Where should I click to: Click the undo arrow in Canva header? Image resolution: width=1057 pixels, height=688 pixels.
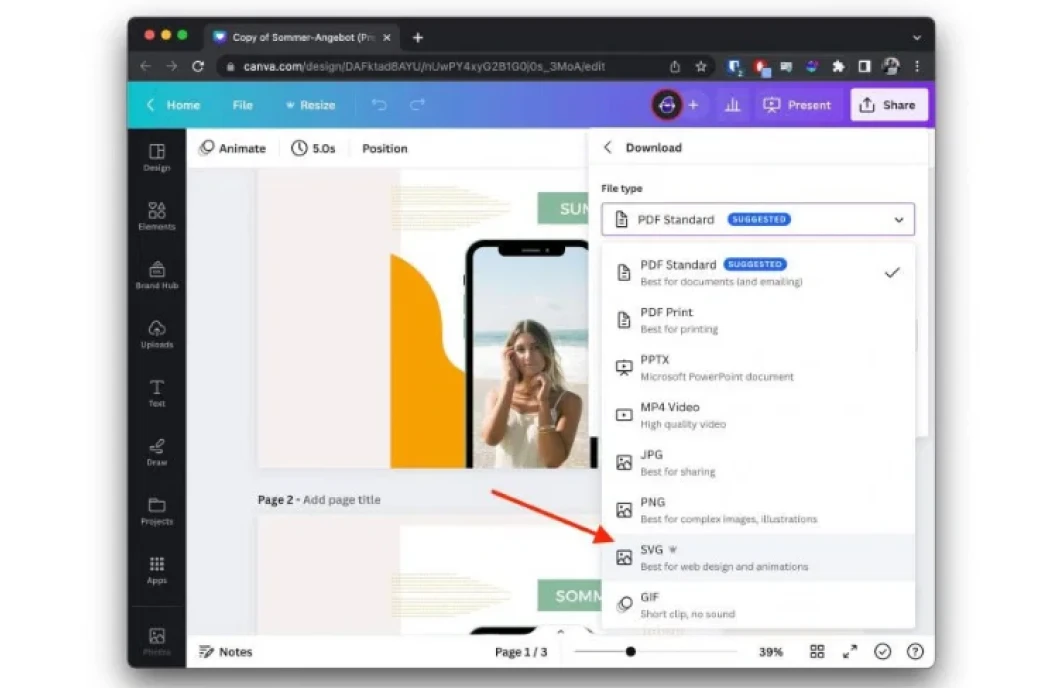[x=379, y=104]
